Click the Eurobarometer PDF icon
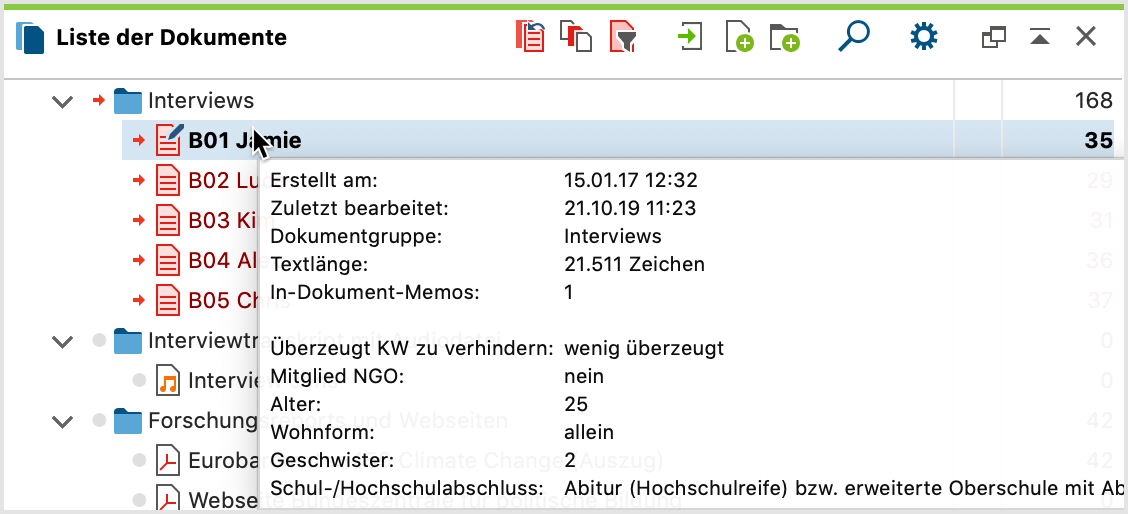 pos(168,460)
